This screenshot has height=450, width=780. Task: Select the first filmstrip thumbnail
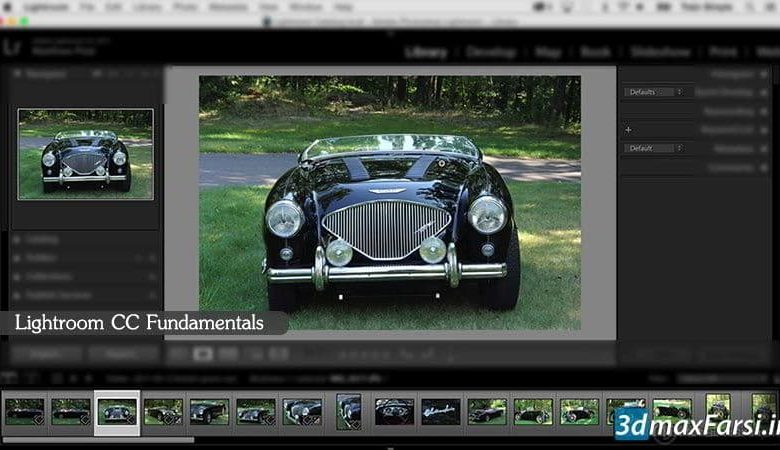coord(24,412)
